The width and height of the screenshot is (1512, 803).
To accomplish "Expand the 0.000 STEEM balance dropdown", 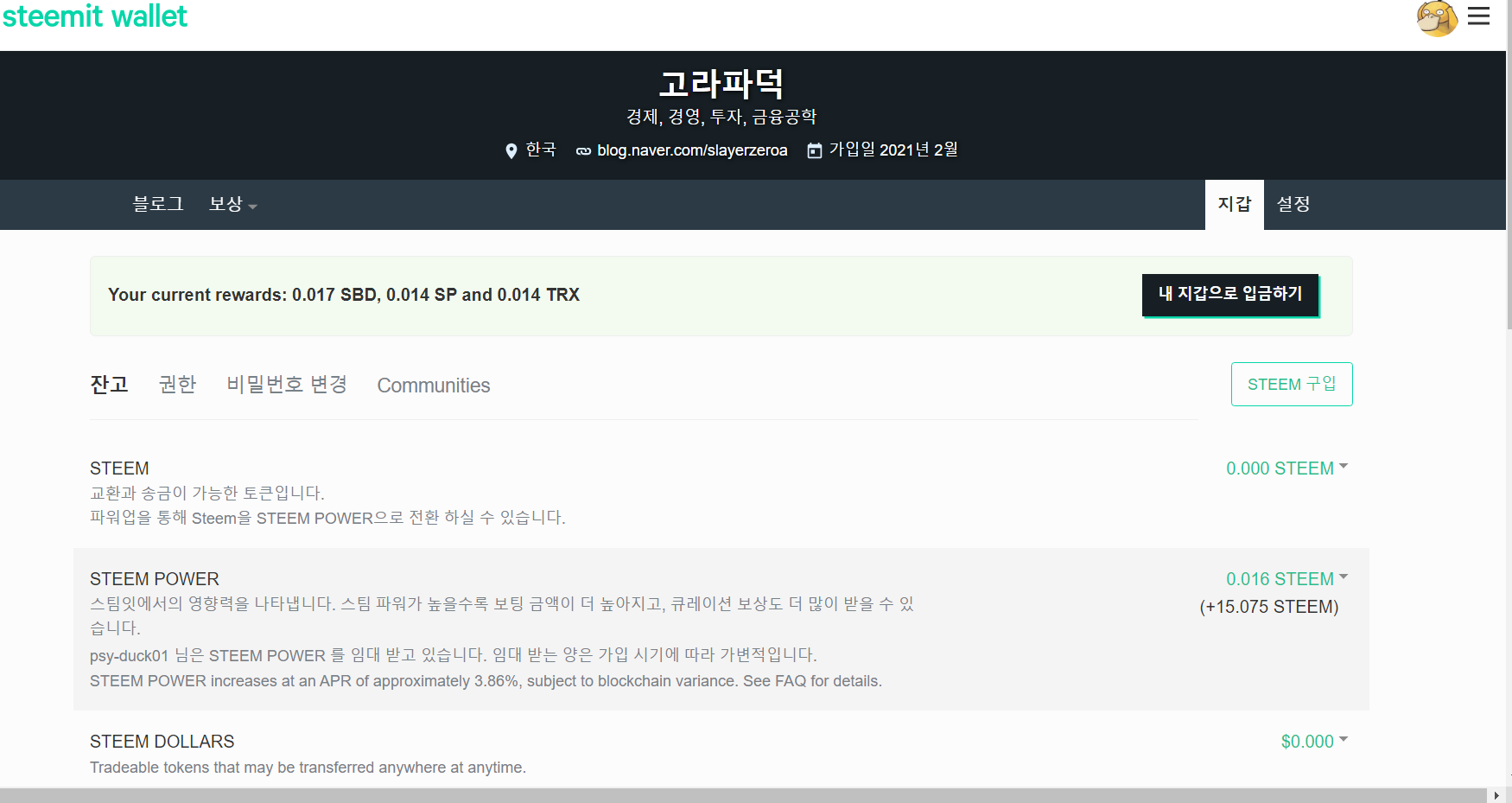I will pyautogui.click(x=1287, y=468).
